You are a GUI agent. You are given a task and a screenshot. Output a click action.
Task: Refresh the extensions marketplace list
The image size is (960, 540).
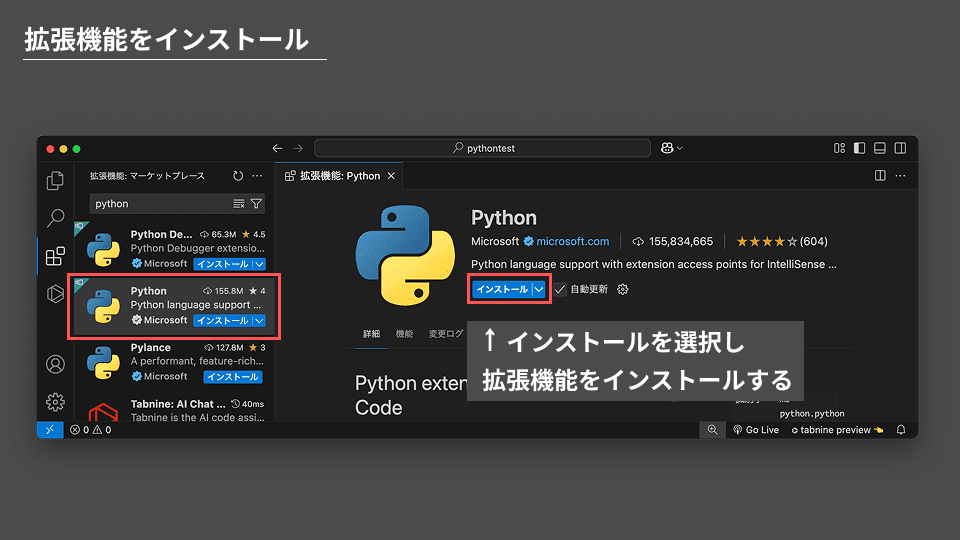tap(238, 176)
